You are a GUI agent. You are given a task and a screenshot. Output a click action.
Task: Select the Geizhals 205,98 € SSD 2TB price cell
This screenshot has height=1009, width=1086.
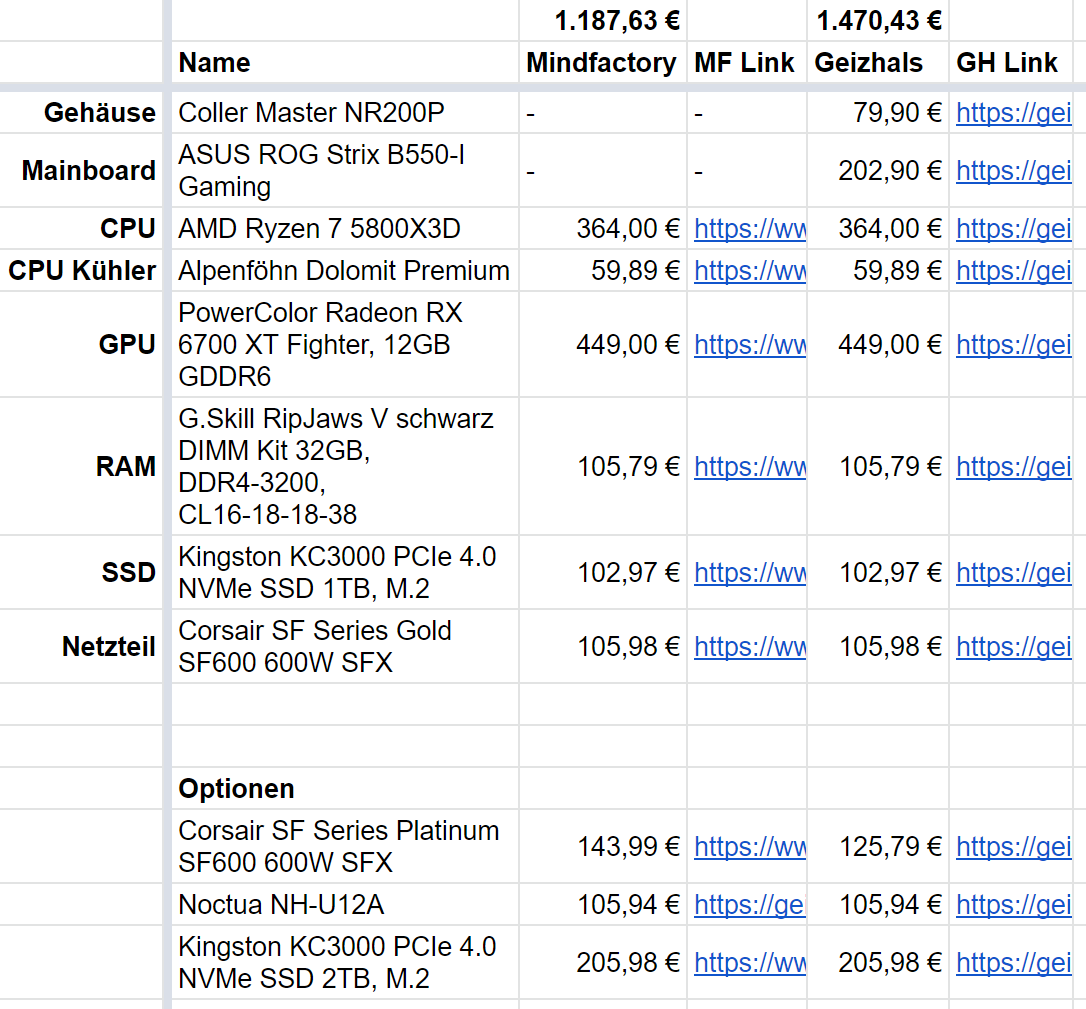point(878,963)
